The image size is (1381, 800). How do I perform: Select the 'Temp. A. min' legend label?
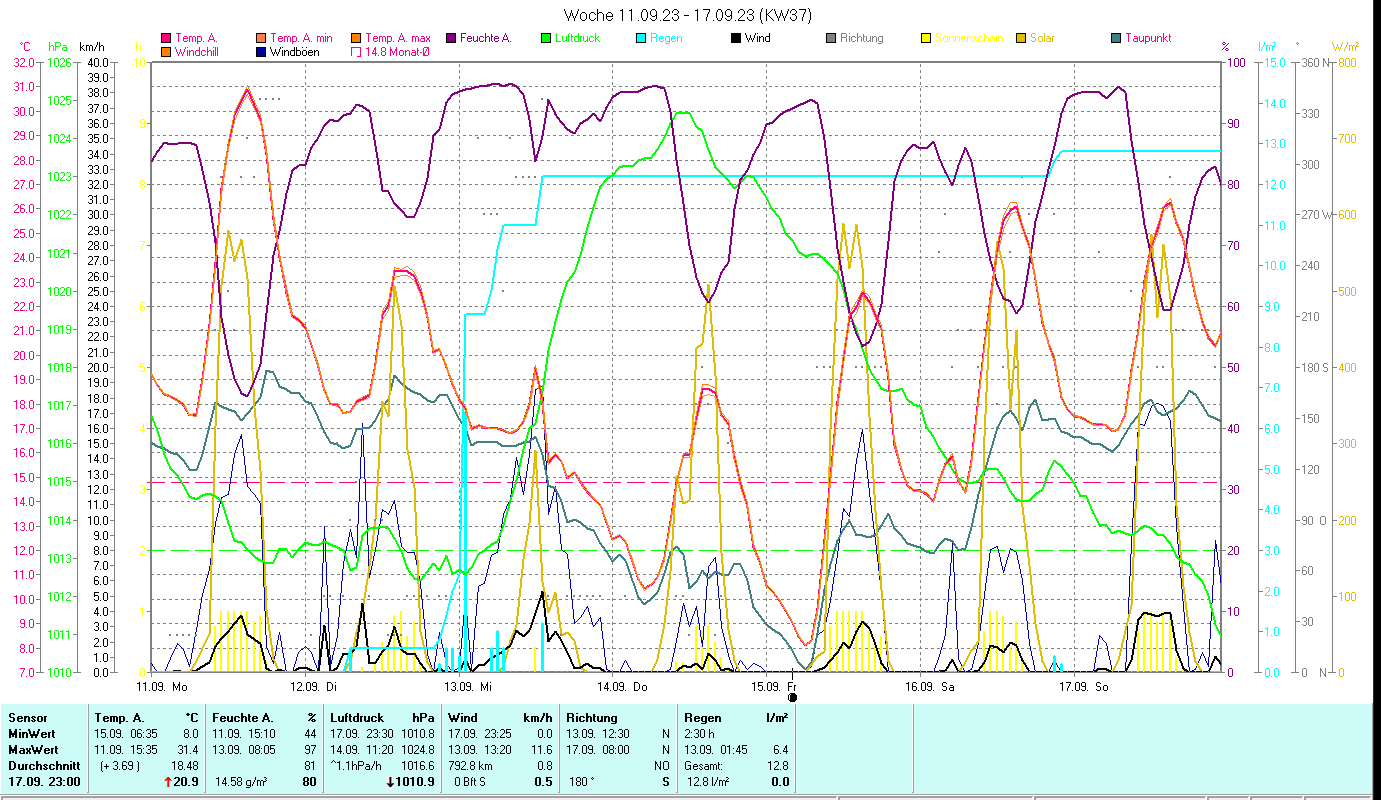[x=304, y=38]
